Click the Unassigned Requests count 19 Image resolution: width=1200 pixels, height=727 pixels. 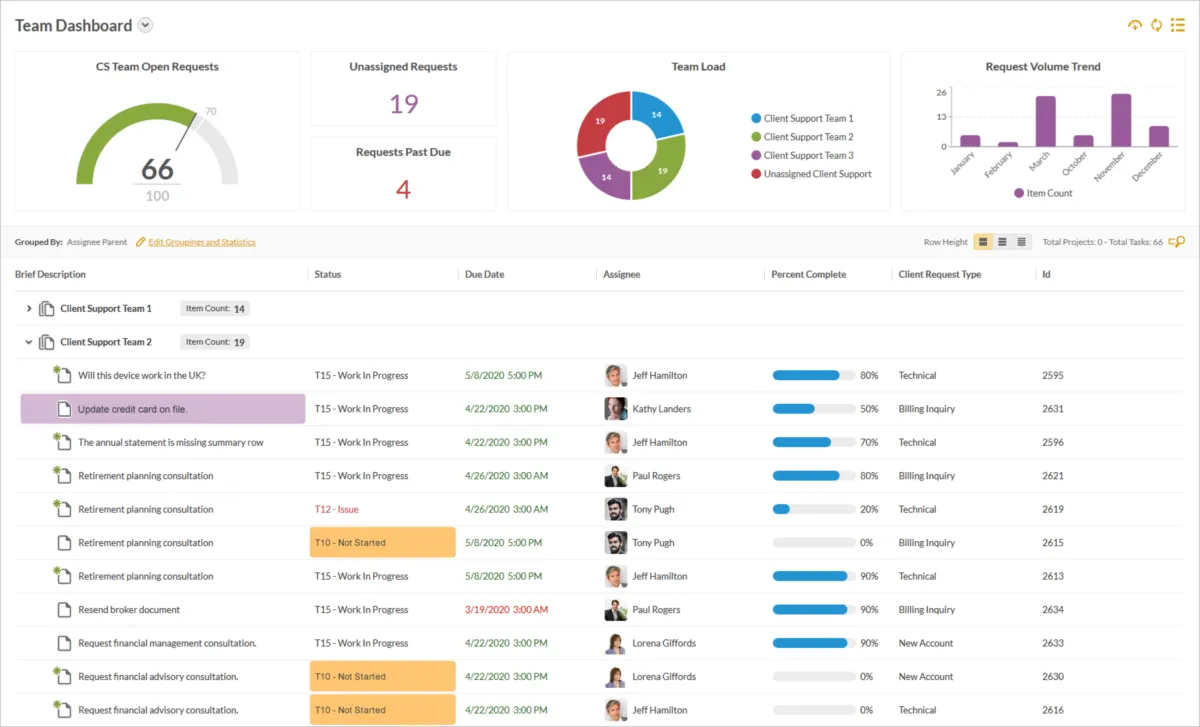point(403,104)
